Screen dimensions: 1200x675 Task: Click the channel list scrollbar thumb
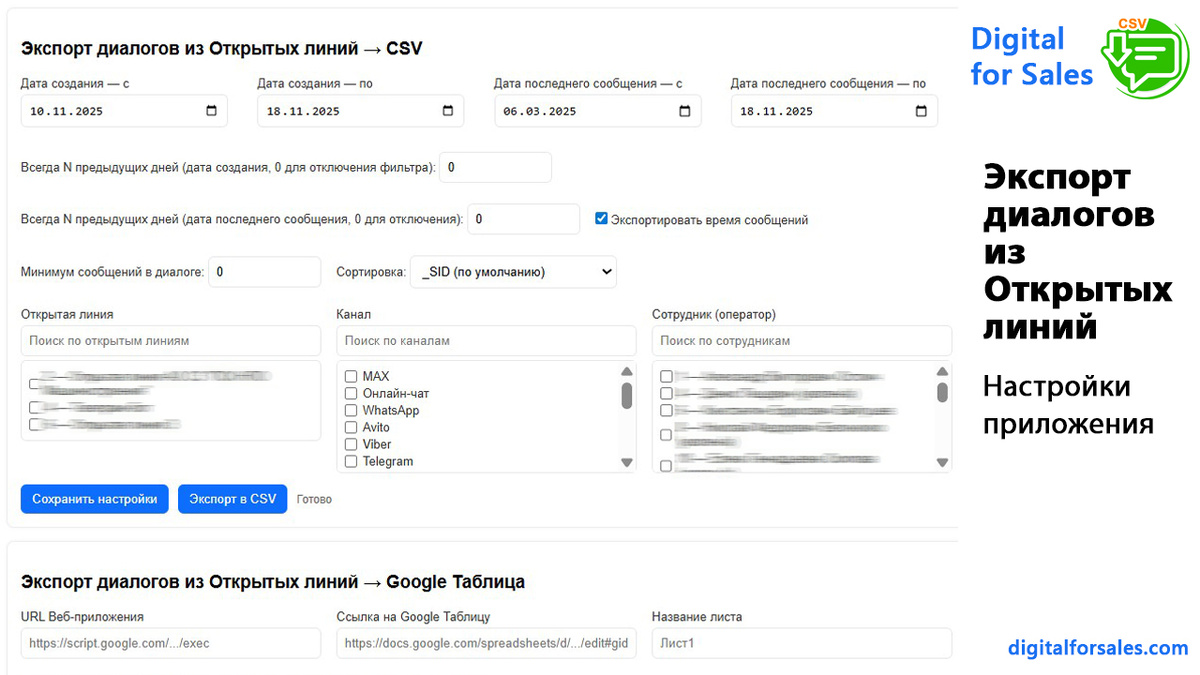[x=627, y=395]
